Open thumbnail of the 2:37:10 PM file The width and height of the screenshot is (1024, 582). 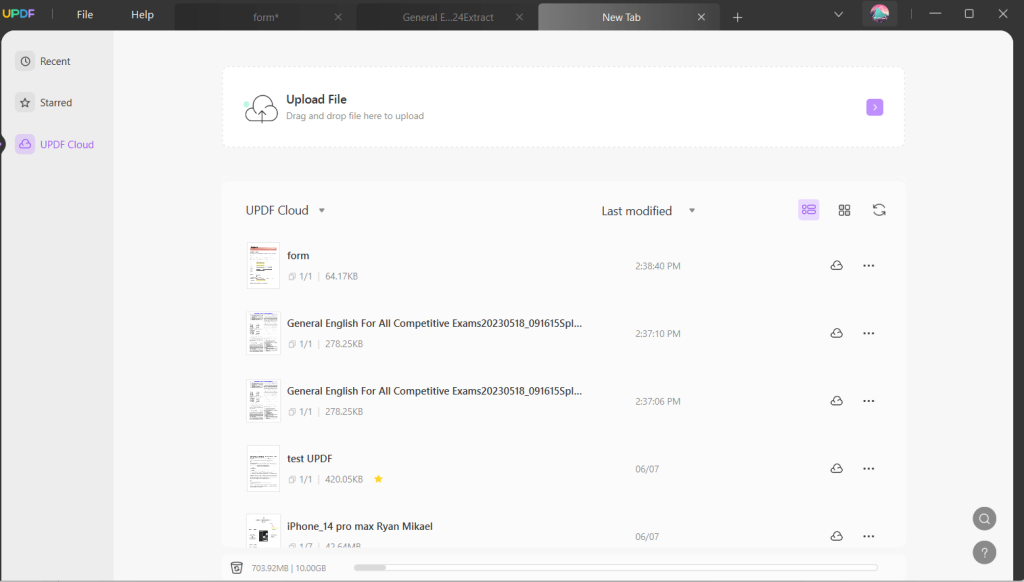pyautogui.click(x=263, y=333)
